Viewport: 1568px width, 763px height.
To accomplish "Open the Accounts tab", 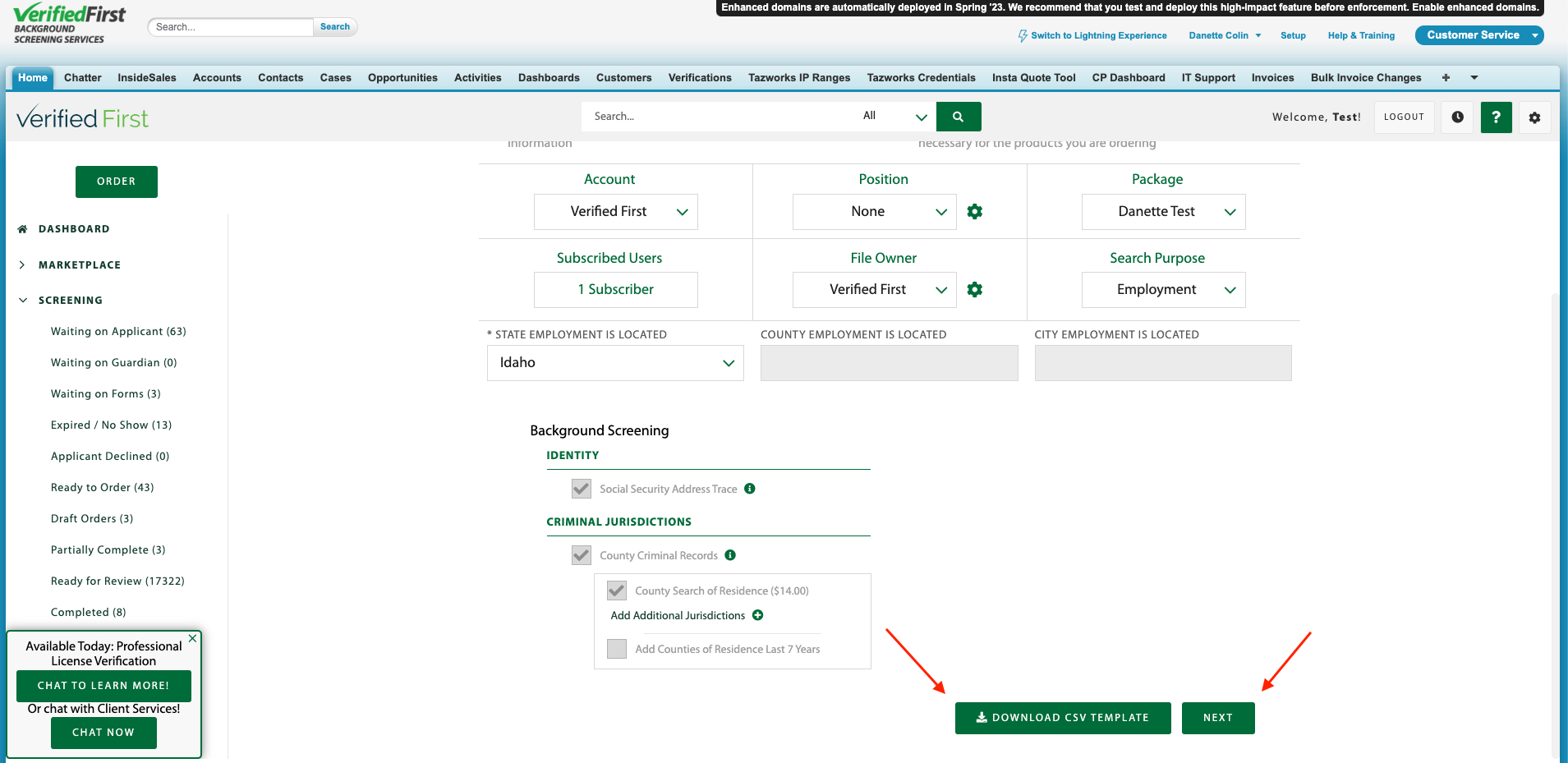I will [x=217, y=78].
